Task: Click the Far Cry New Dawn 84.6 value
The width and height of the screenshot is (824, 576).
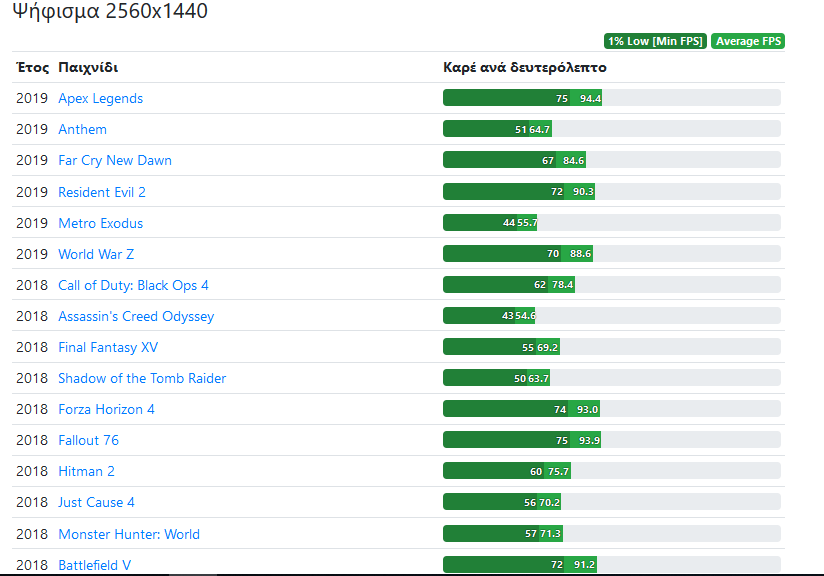Action: (x=573, y=160)
